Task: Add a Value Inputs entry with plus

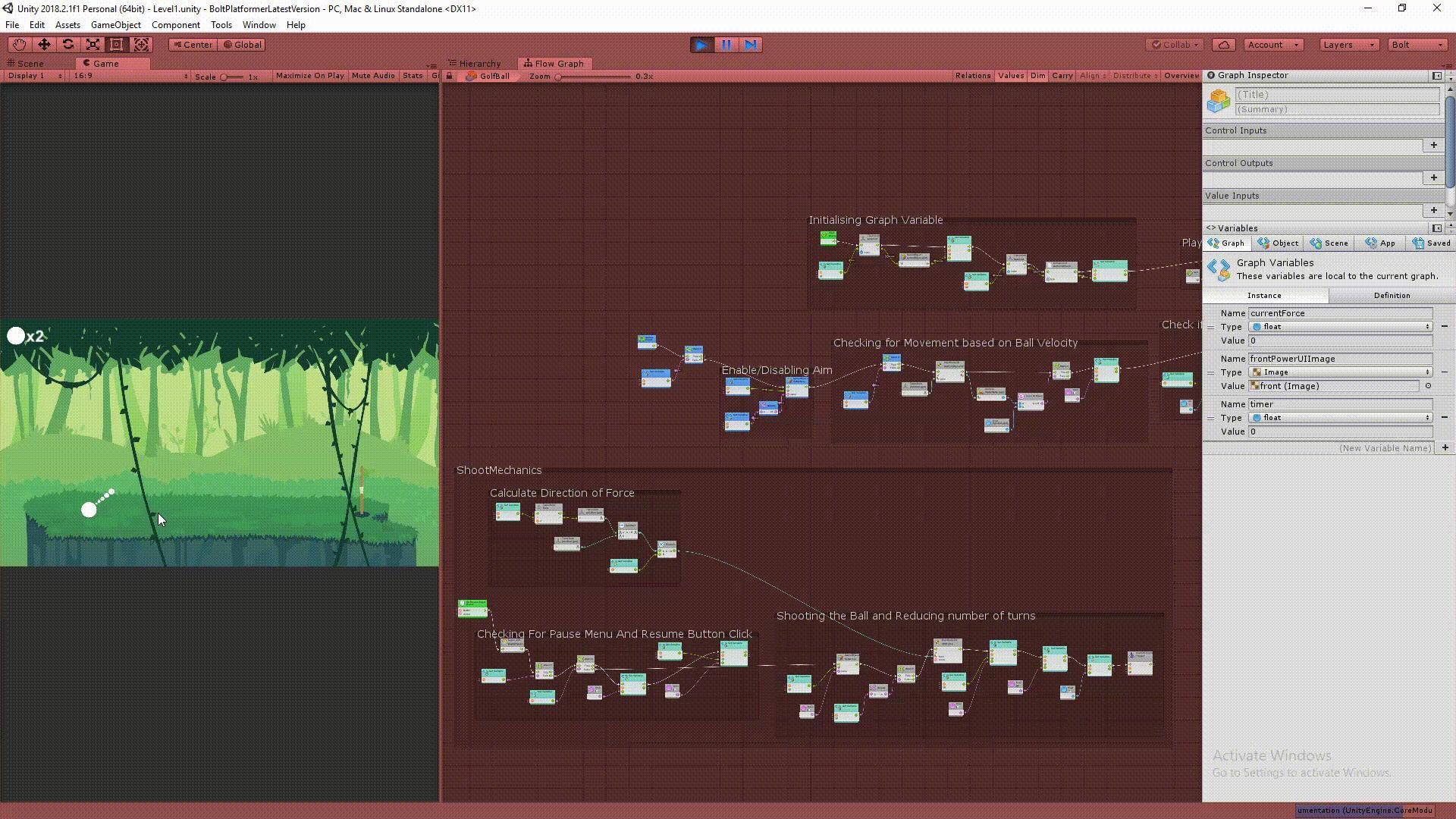Action: 1433,210
